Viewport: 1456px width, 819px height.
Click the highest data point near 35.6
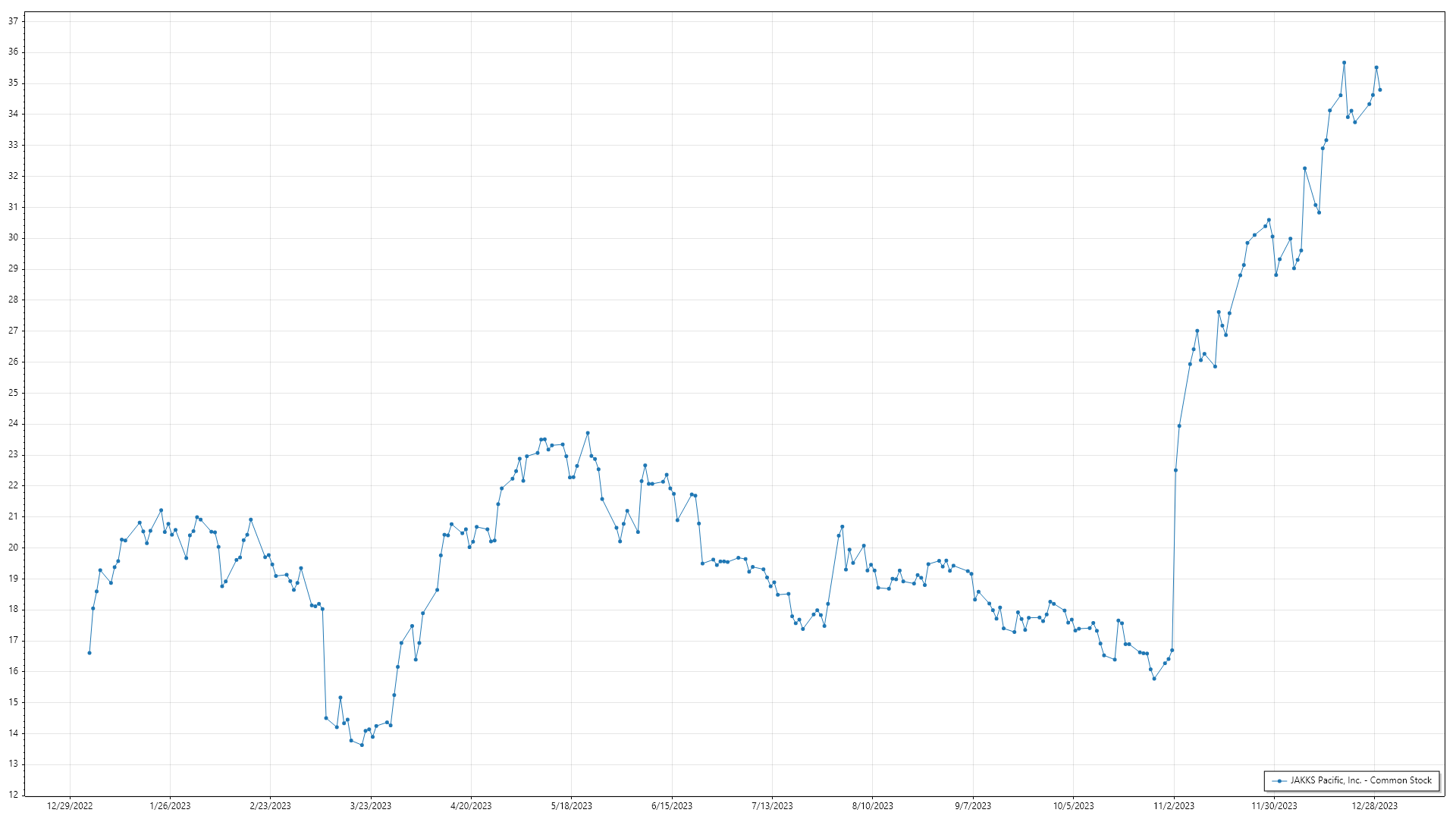1344,63
